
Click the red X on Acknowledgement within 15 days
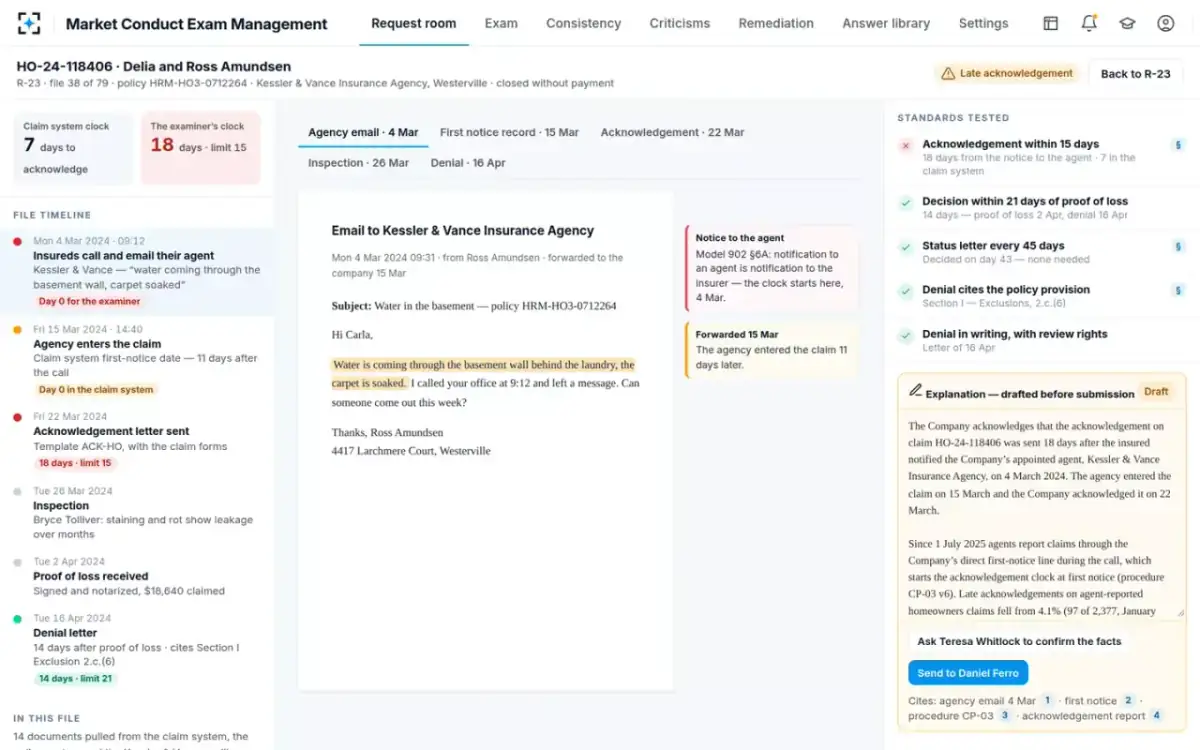(x=905, y=146)
